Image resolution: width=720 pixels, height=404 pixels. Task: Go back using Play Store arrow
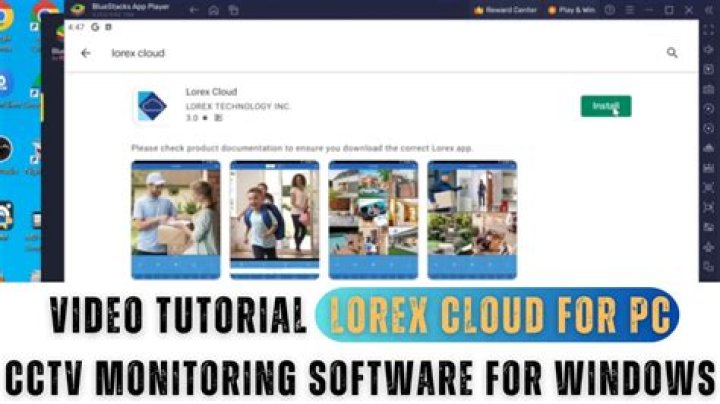(86, 53)
